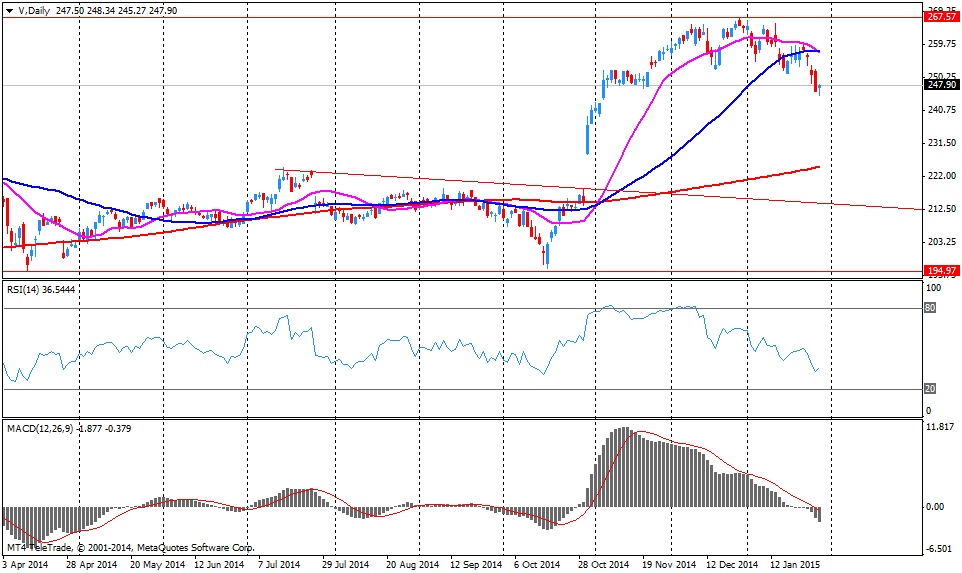Click the RSI level 20 marker
This screenshot has height=573, width=962.
click(x=930, y=389)
